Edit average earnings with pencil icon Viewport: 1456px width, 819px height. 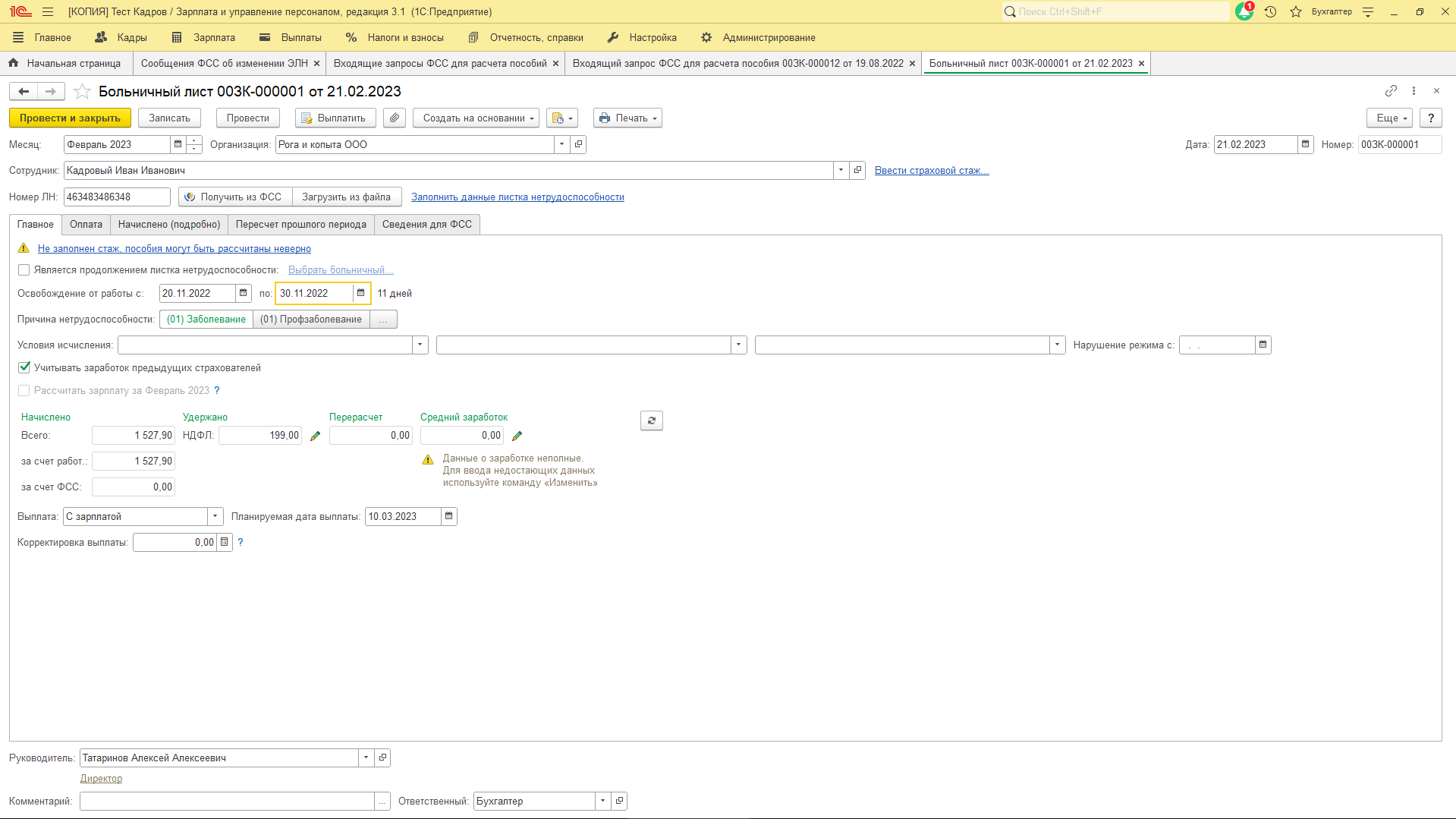coord(517,436)
